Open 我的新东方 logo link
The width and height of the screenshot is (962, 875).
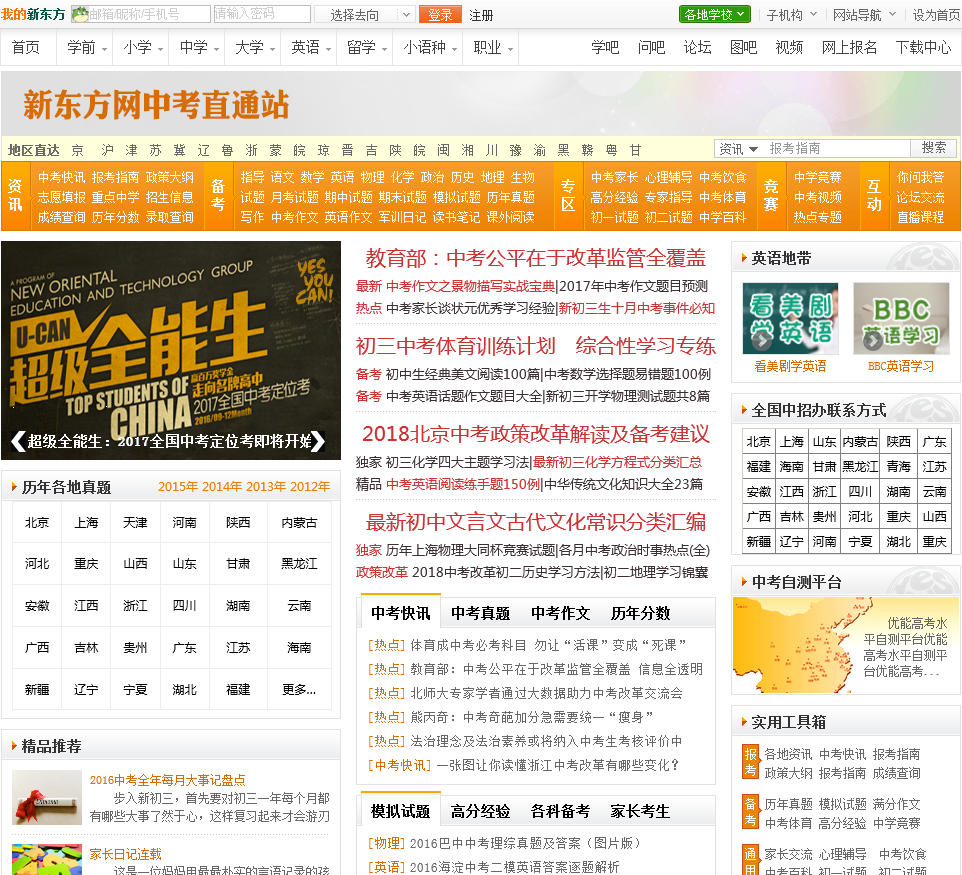33,14
